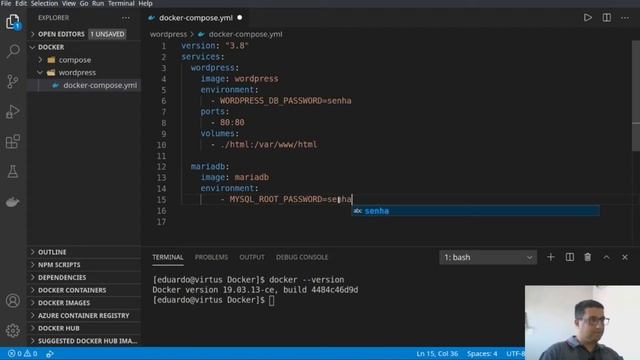Switch to the Debug Console tab
Image resolution: width=640 pixels, height=360 pixels.
pyautogui.click(x=302, y=257)
